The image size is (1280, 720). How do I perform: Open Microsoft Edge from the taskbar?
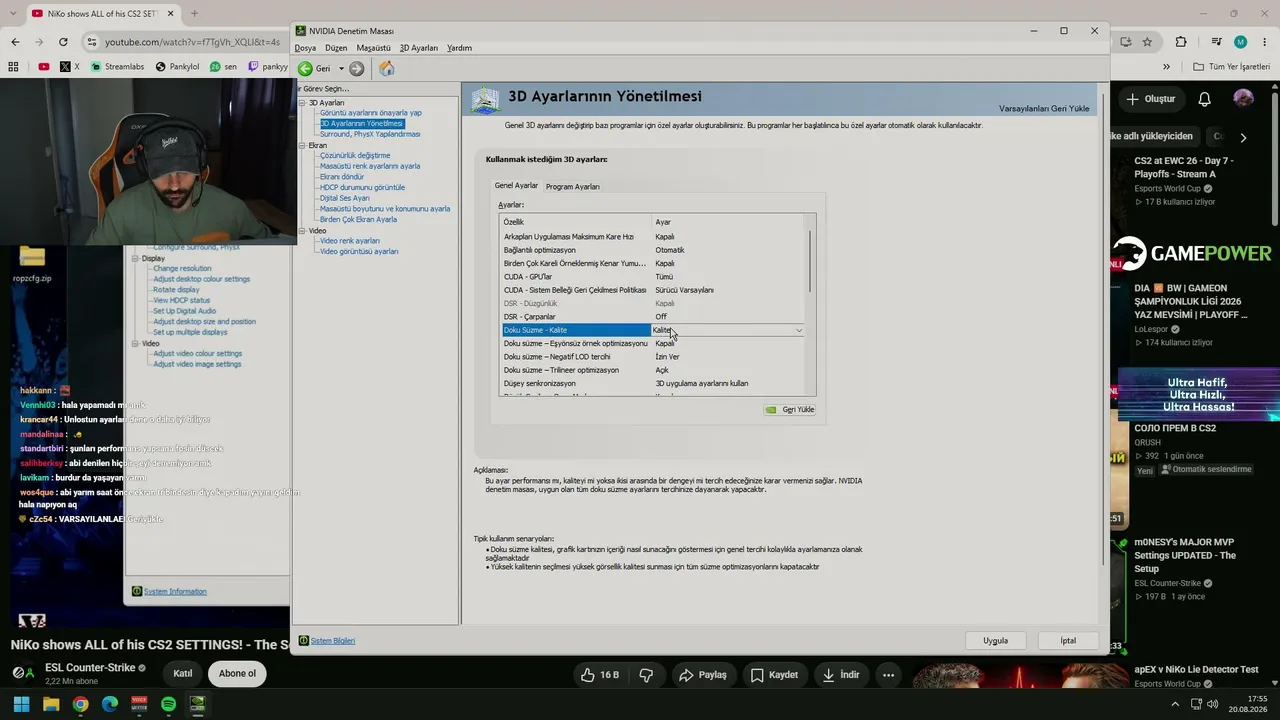(110, 704)
